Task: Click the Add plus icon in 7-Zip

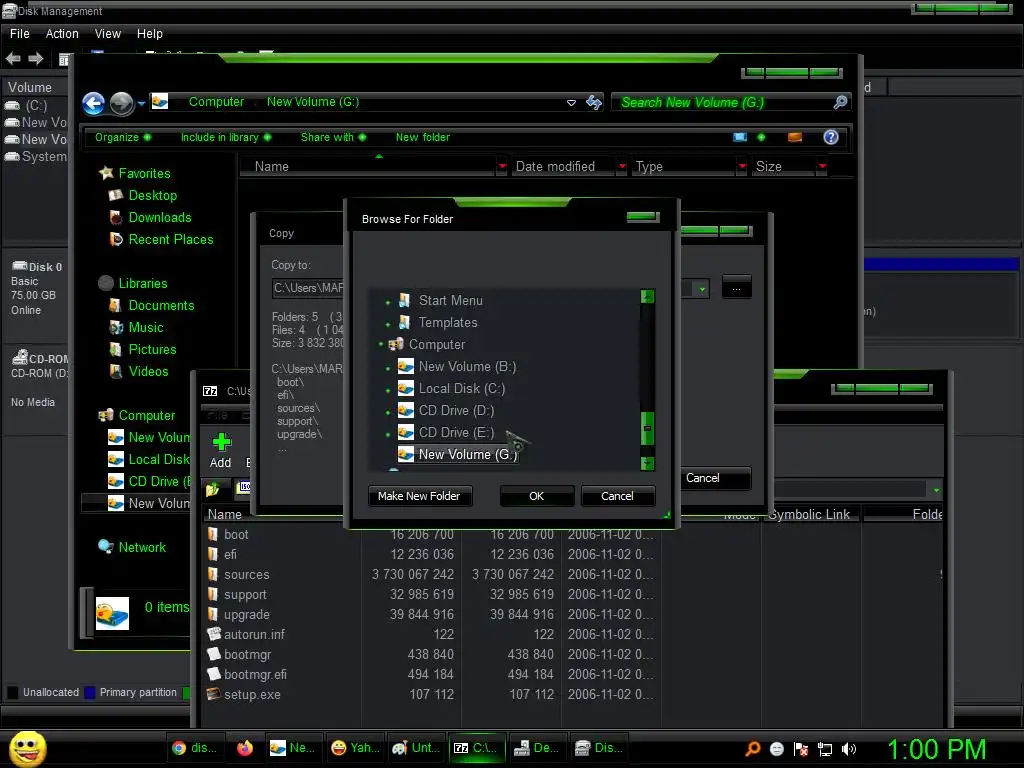Action: coord(221,442)
